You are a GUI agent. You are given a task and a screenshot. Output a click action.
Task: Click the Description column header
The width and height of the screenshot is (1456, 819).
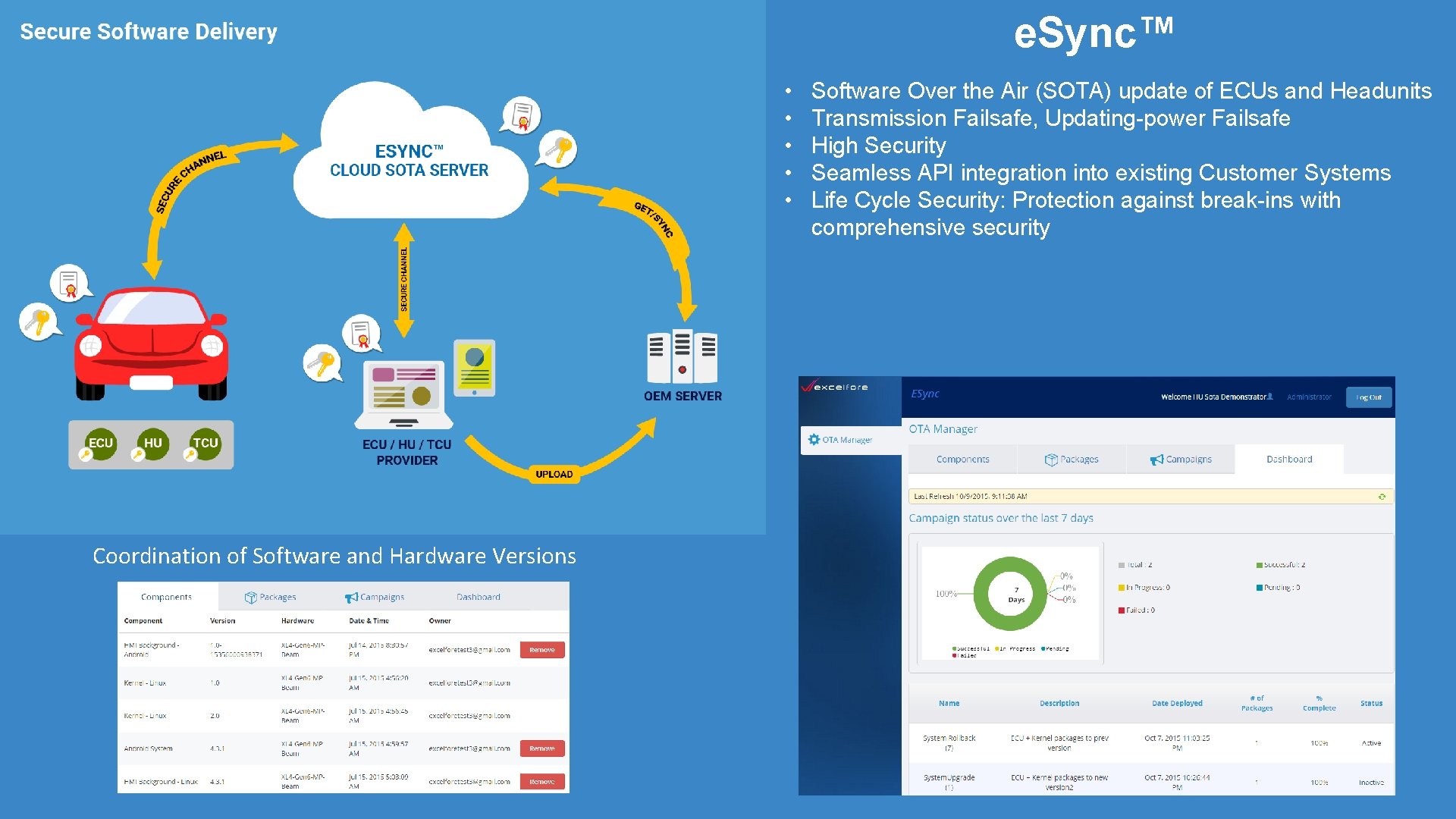coord(1059,704)
